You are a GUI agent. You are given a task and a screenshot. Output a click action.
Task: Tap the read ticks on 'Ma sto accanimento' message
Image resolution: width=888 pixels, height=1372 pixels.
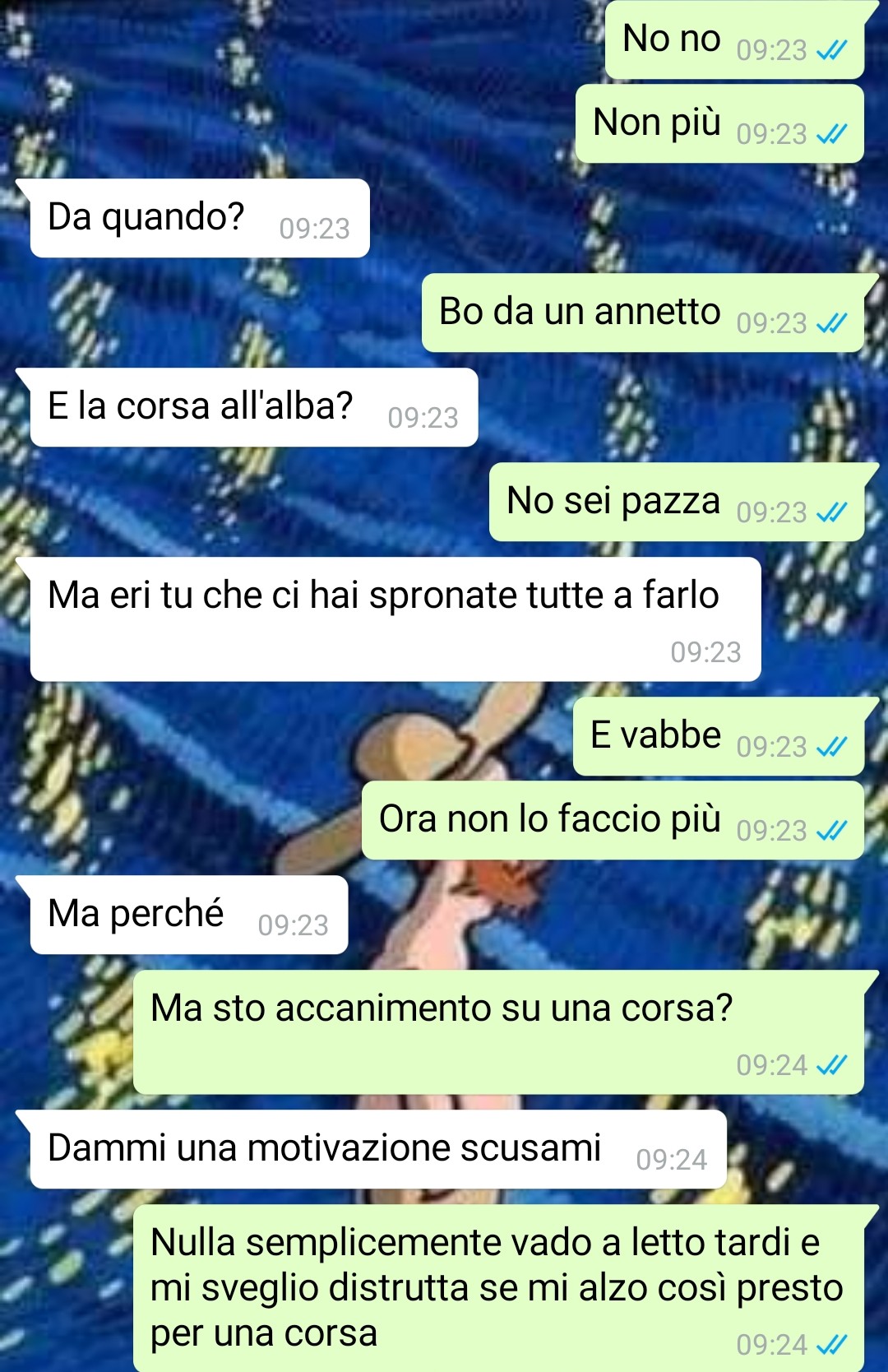[831, 1065]
